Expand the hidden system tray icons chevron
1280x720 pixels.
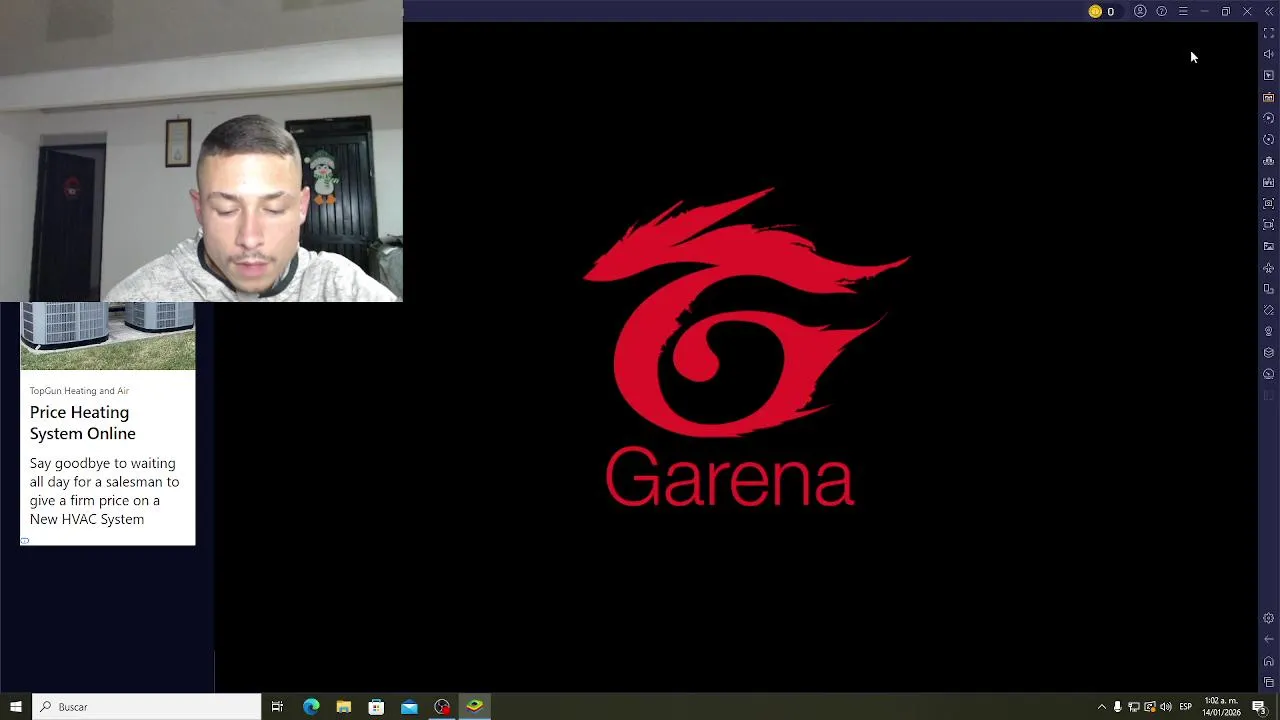1102,707
